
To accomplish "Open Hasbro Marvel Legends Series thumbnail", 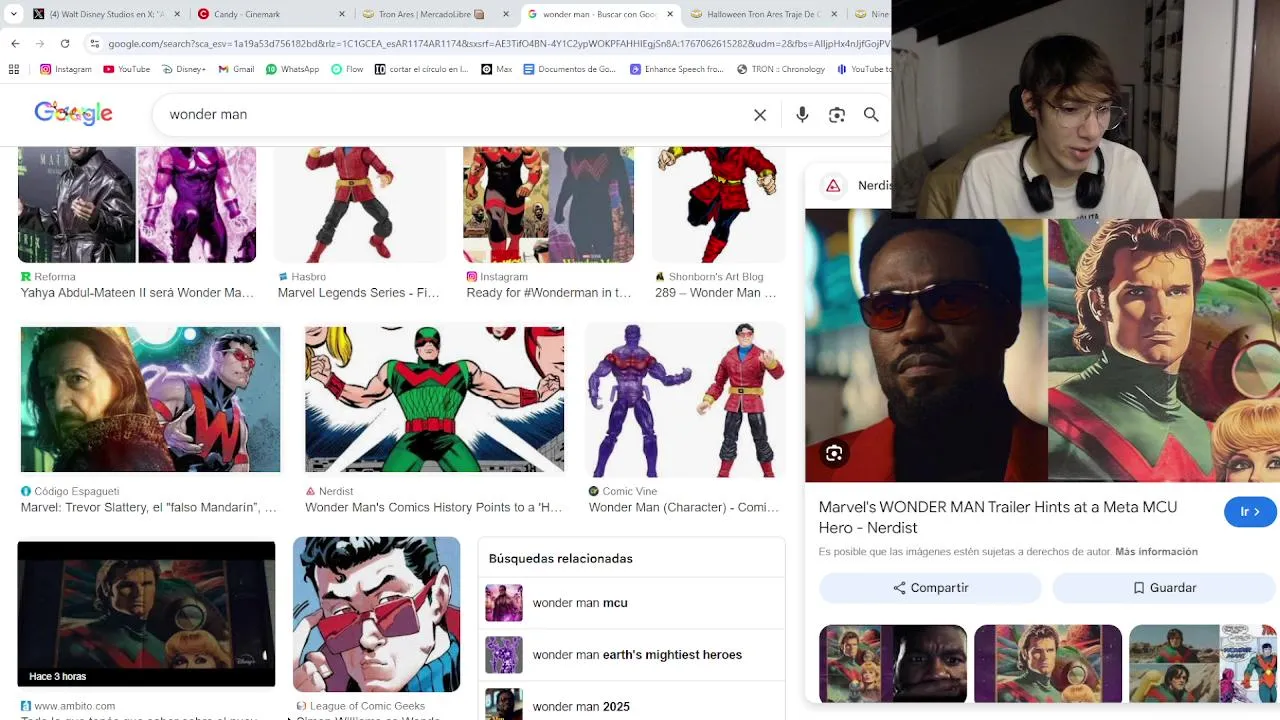I will click(x=360, y=205).
